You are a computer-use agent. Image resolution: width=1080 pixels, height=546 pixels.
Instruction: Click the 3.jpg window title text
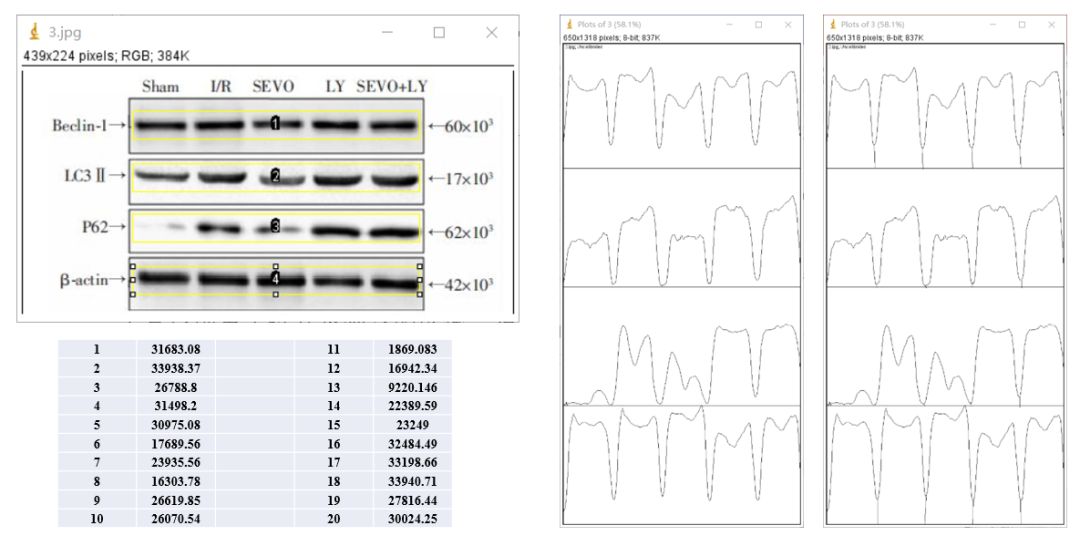[65, 32]
